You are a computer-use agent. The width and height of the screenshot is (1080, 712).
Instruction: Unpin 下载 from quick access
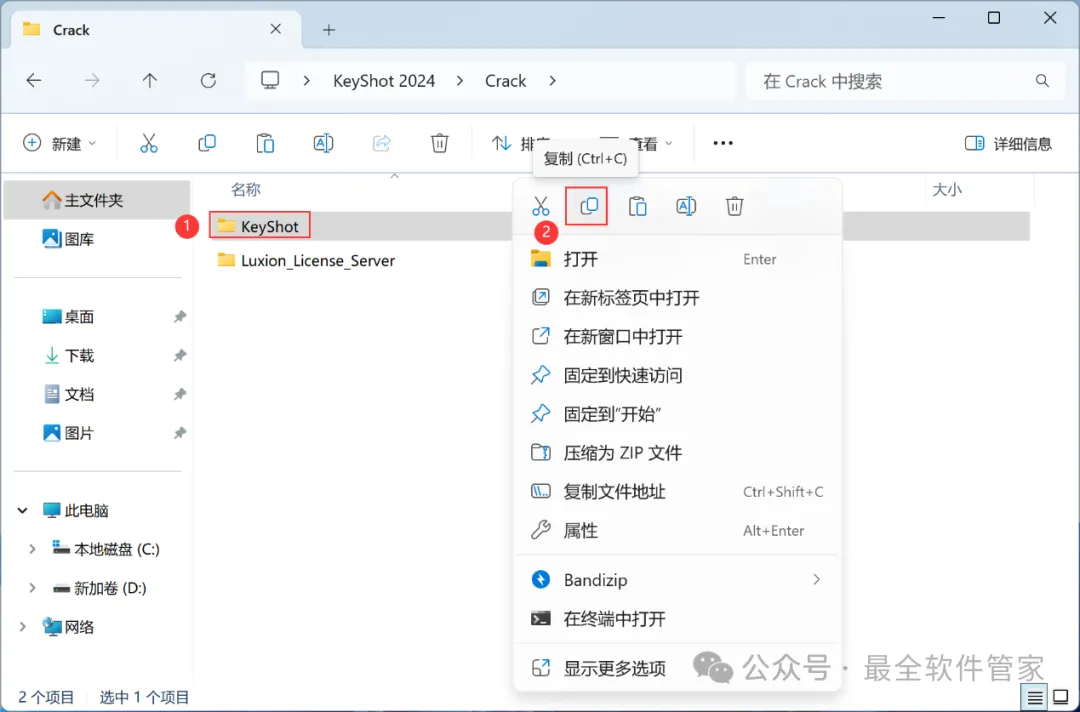179,355
